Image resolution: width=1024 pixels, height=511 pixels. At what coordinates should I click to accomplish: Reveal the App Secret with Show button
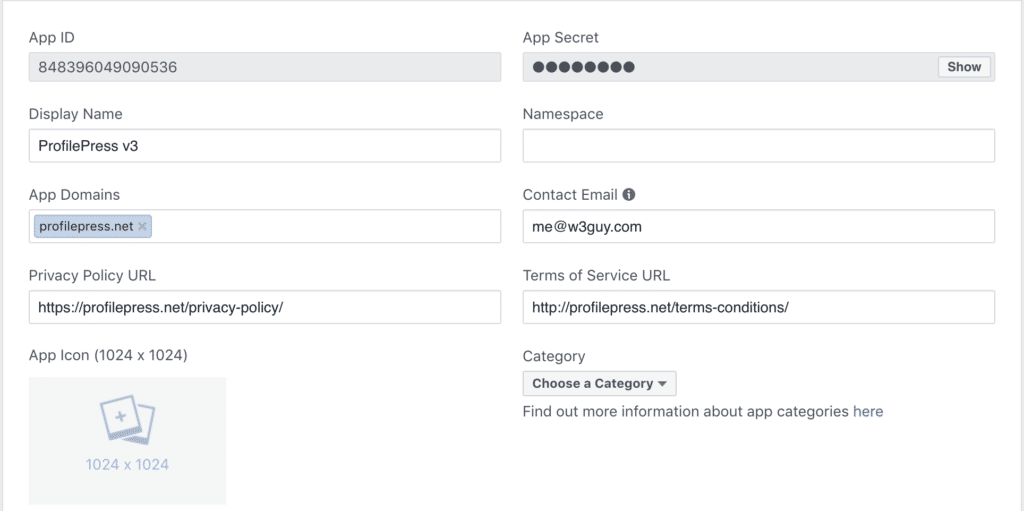964,67
